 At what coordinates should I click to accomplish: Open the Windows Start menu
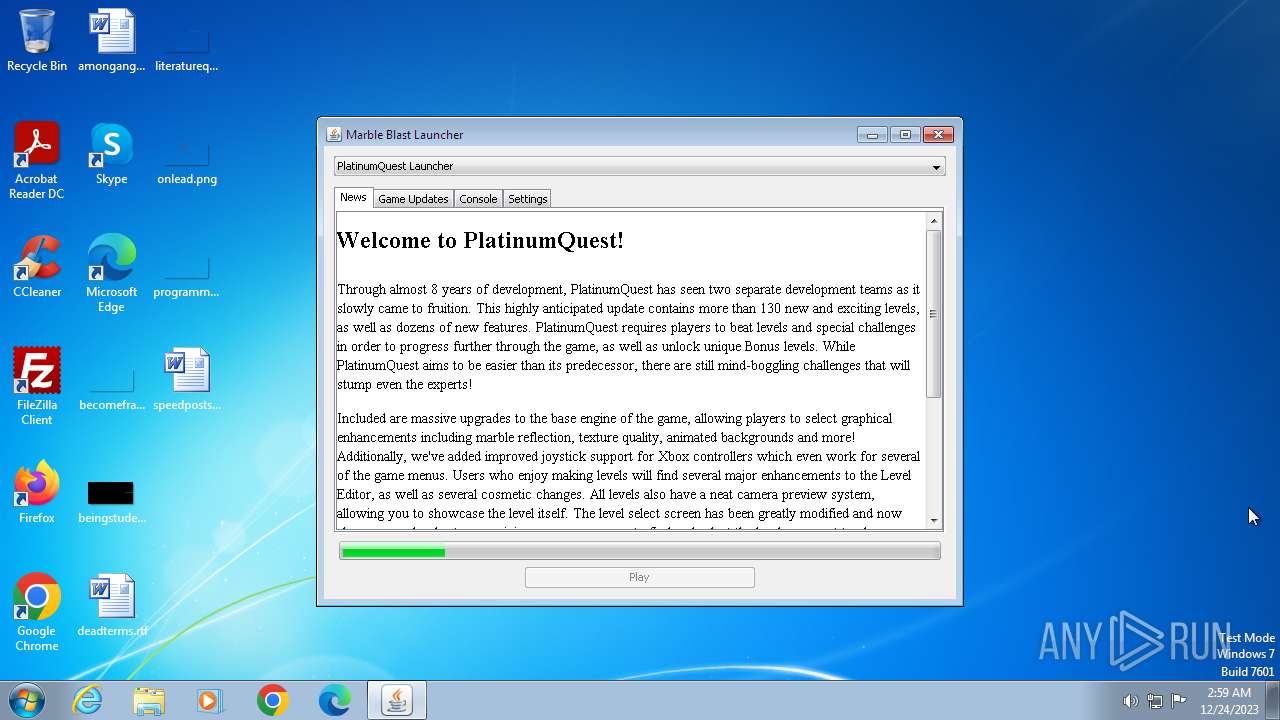(27, 700)
